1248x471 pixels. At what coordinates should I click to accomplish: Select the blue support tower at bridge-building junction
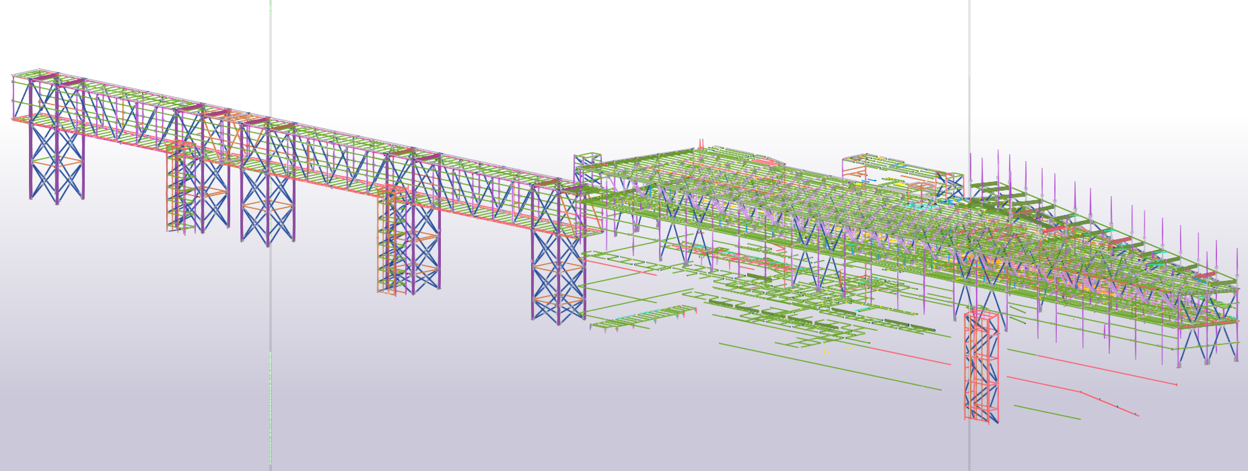(557, 260)
